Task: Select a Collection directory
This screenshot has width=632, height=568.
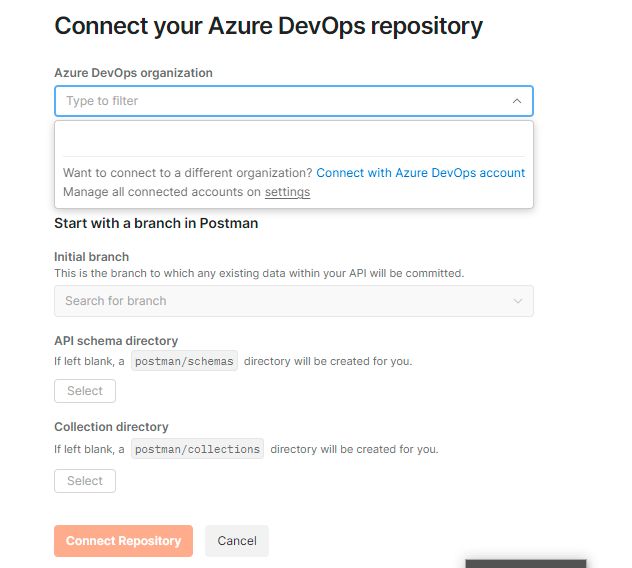Action: [x=85, y=481]
